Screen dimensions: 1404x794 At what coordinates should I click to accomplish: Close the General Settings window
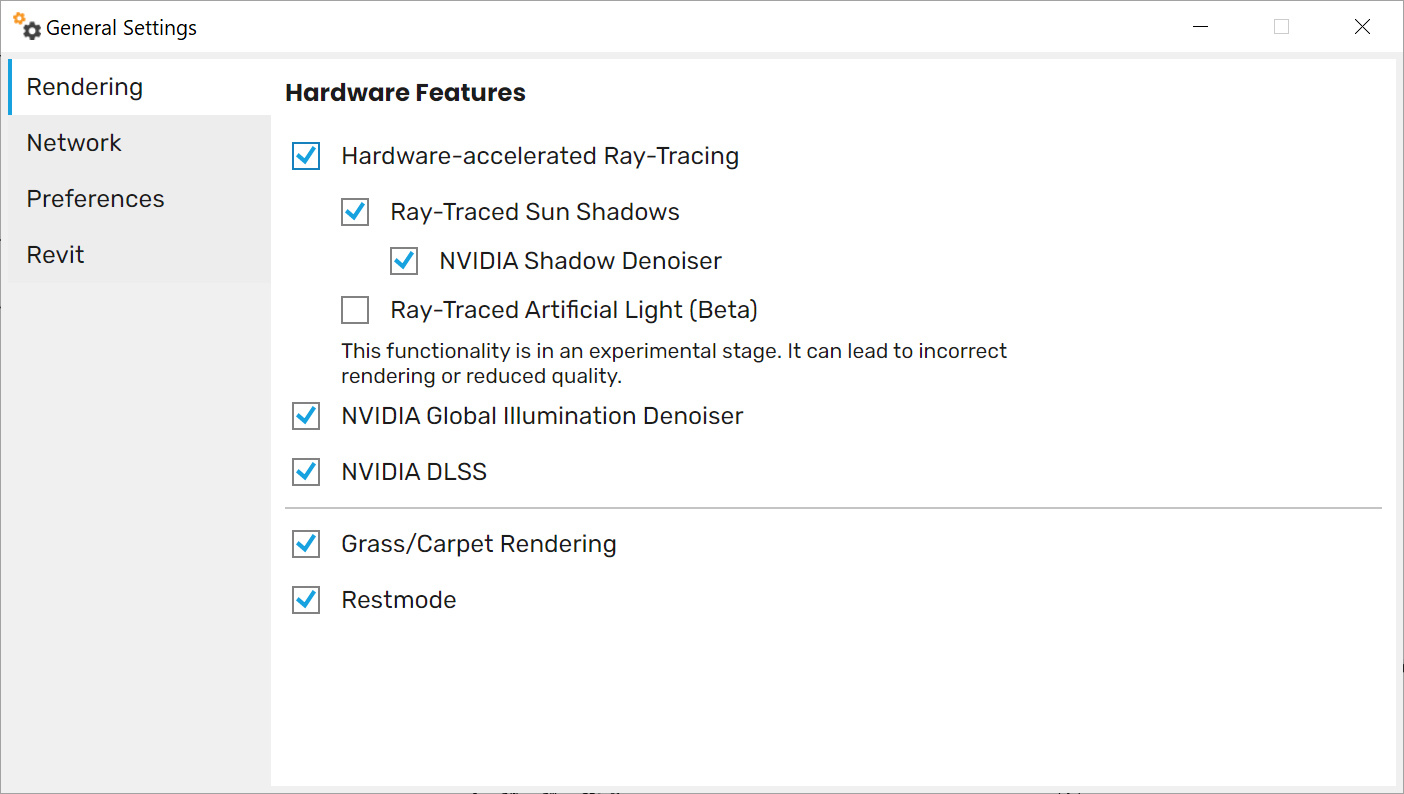(x=1362, y=27)
